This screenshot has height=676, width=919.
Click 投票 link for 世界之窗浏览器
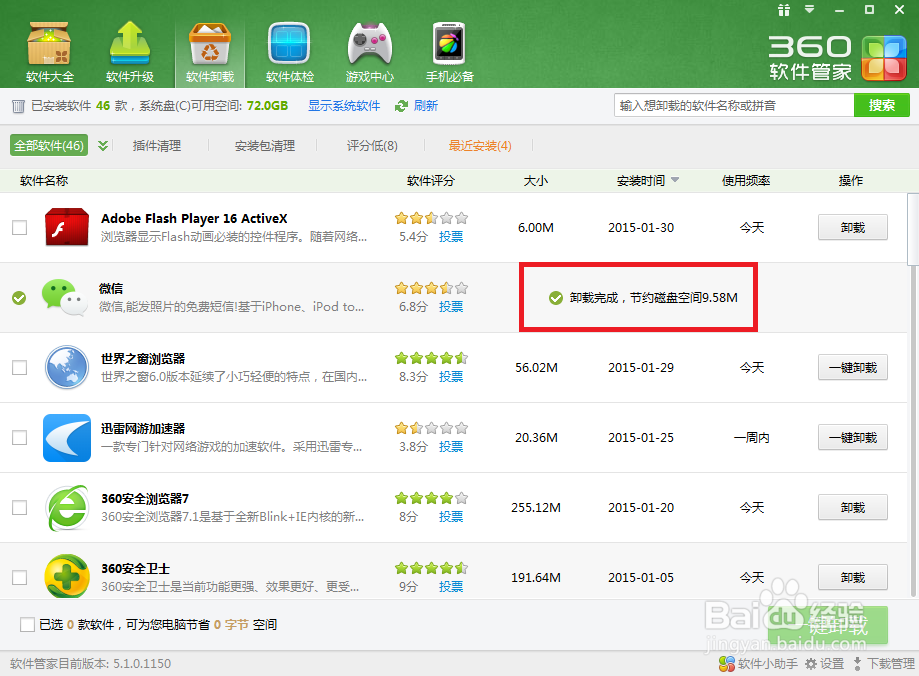tap(451, 376)
